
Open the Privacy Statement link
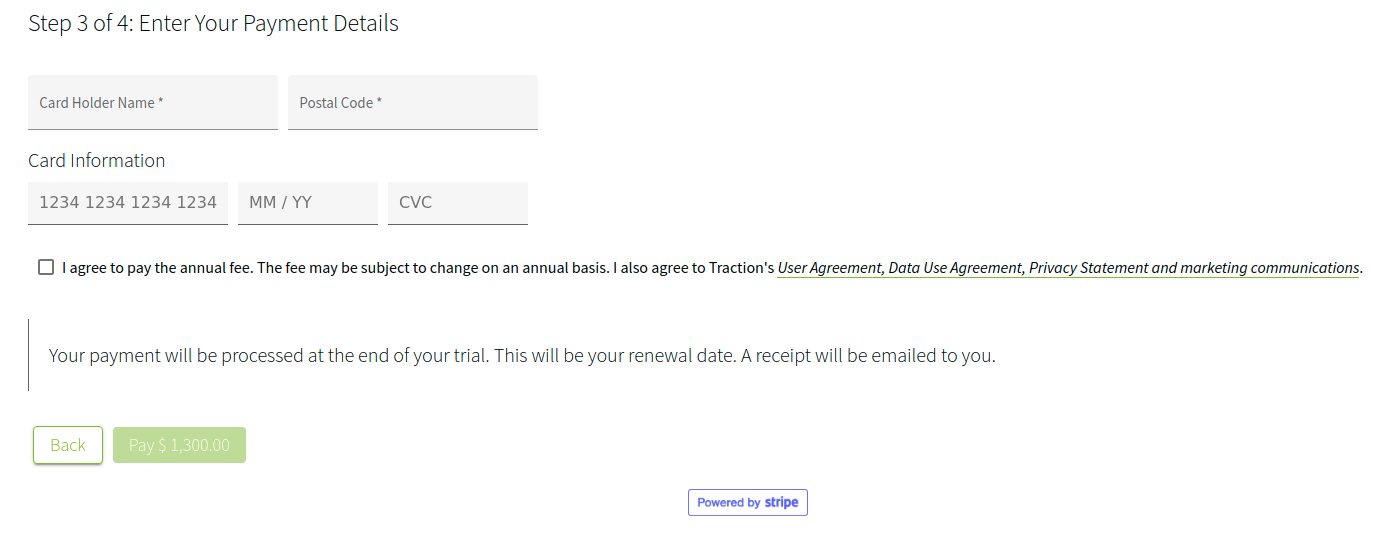[1088, 268]
